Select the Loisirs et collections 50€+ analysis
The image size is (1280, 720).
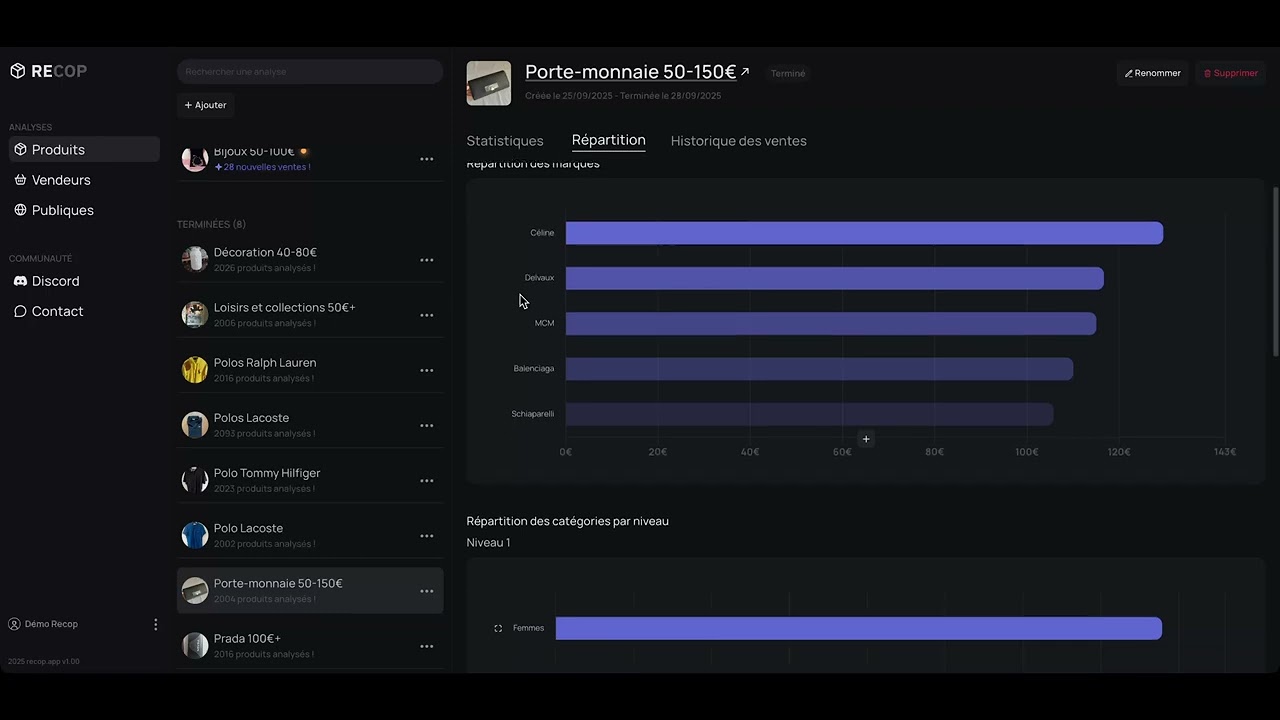[310, 315]
